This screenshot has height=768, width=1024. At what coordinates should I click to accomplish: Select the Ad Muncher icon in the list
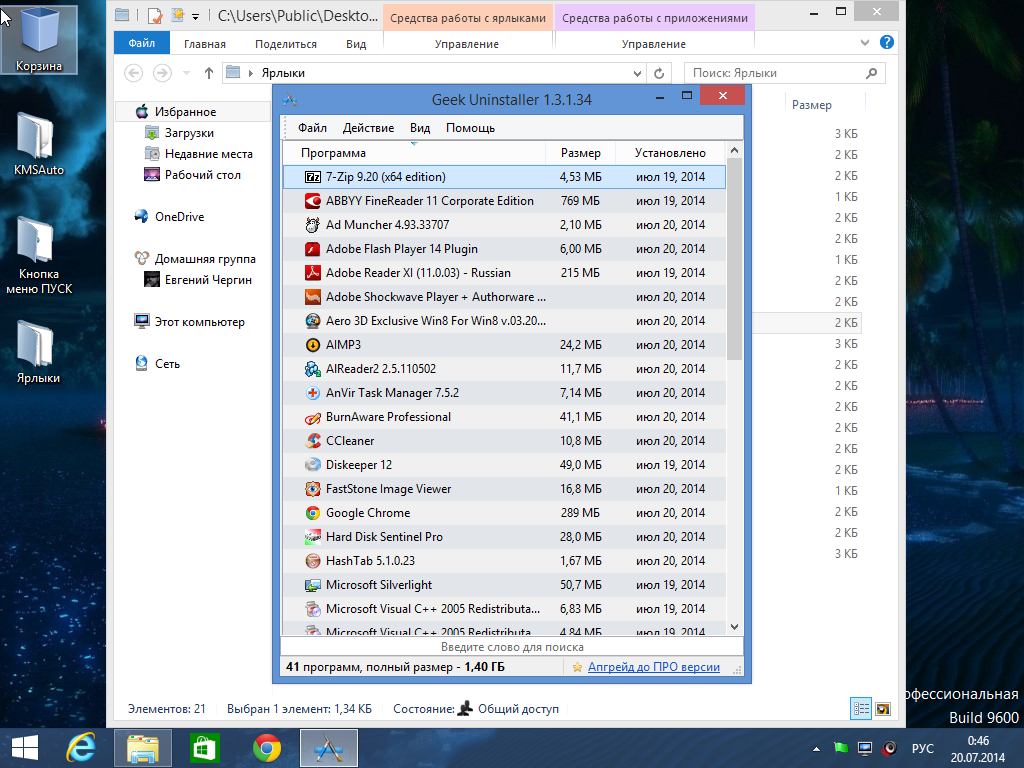pyautogui.click(x=313, y=225)
